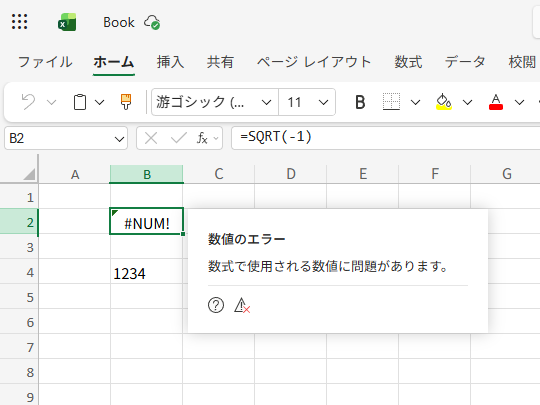
Task: Expand the font color options arrow
Action: [x=519, y=102]
